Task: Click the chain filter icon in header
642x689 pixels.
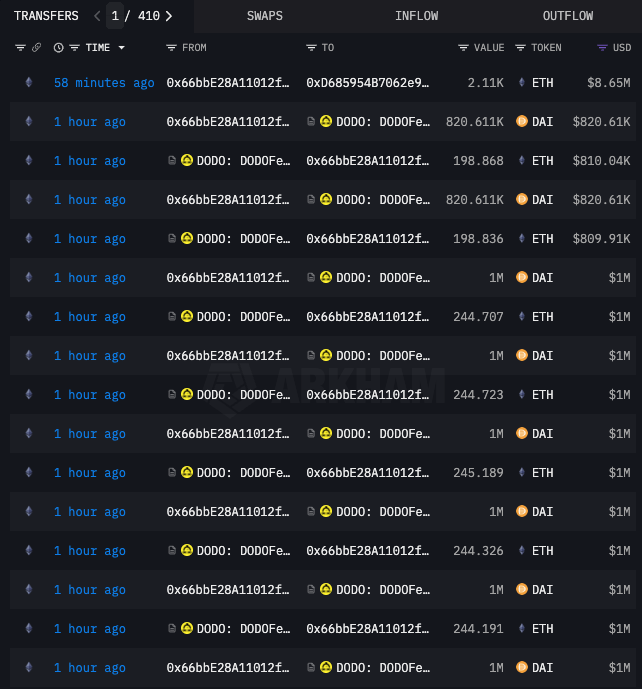Action: tap(20, 48)
